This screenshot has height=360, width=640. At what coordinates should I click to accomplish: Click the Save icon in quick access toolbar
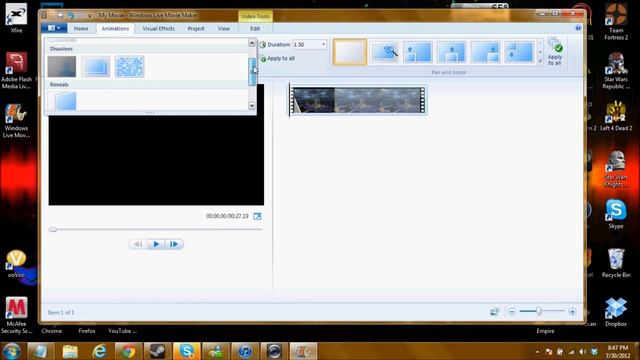point(60,16)
